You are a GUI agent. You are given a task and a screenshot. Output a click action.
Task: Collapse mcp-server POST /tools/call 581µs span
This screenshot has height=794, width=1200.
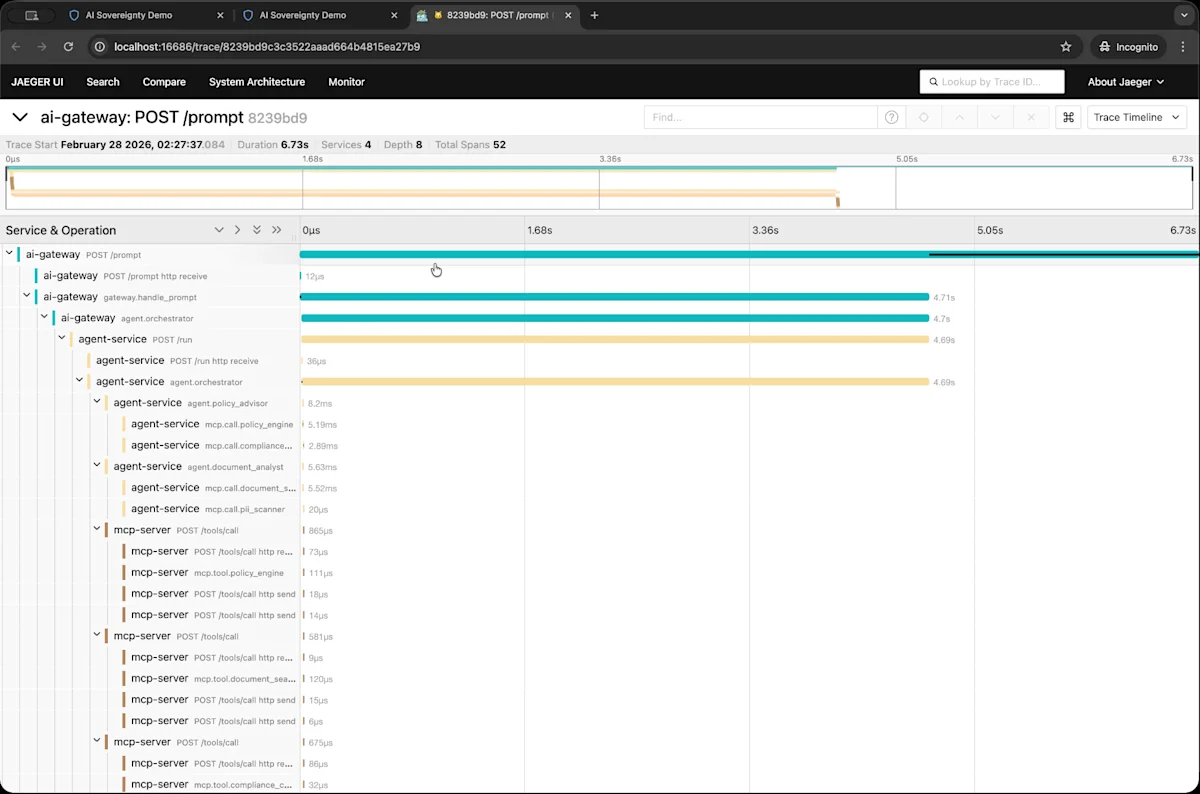coord(97,636)
